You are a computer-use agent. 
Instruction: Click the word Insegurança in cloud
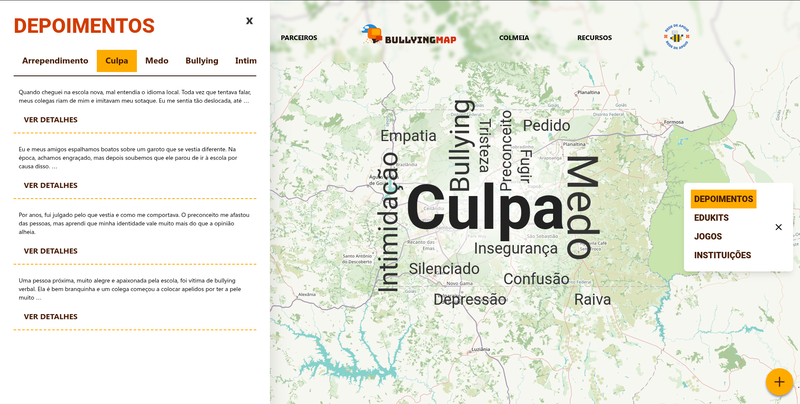(x=516, y=249)
